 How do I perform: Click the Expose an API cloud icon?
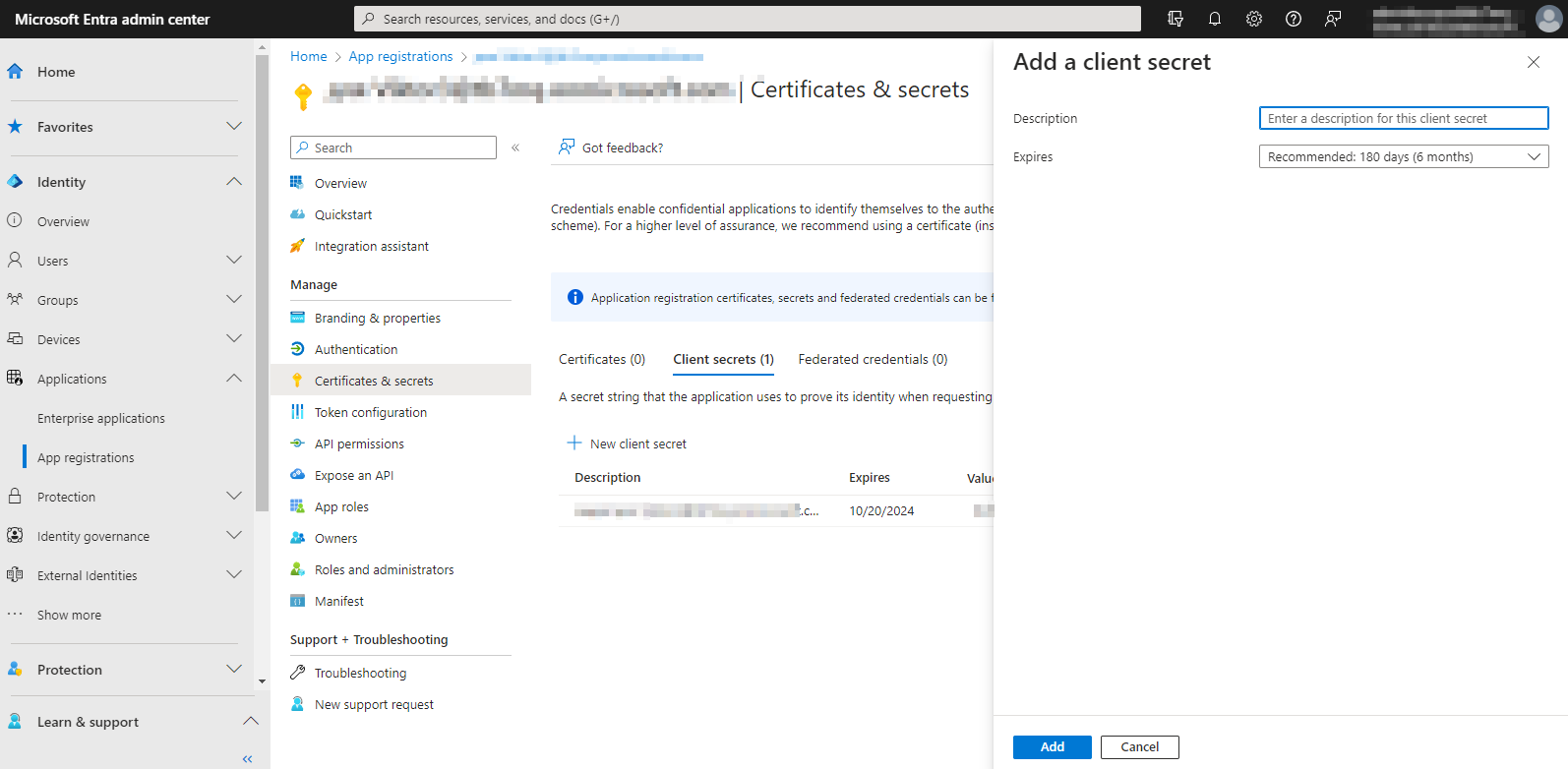[x=297, y=475]
